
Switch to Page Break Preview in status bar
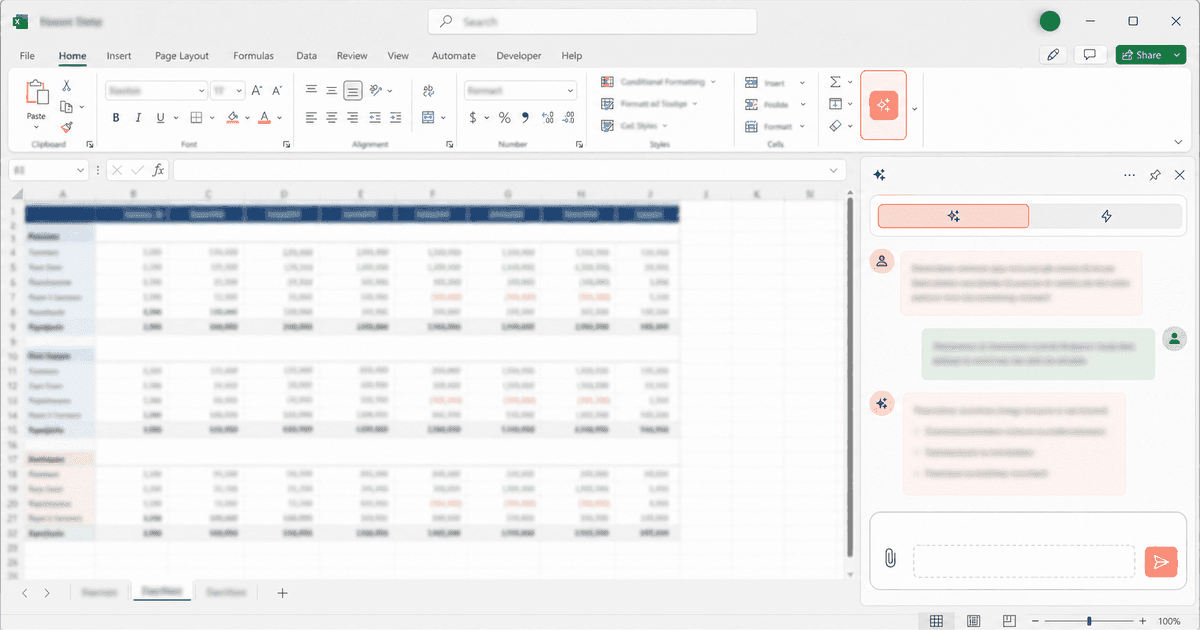1011,621
